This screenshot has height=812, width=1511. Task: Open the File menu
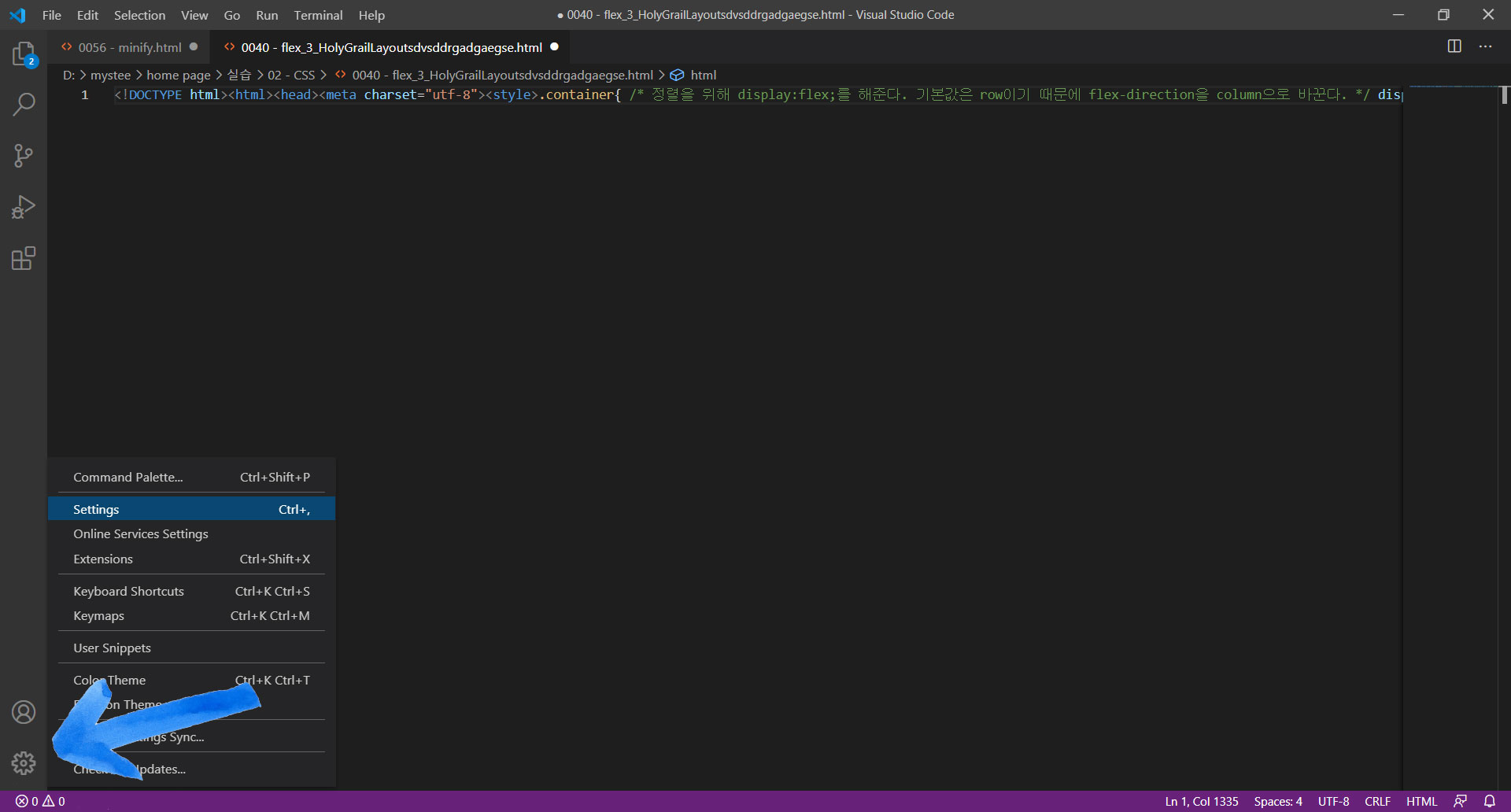click(x=52, y=15)
